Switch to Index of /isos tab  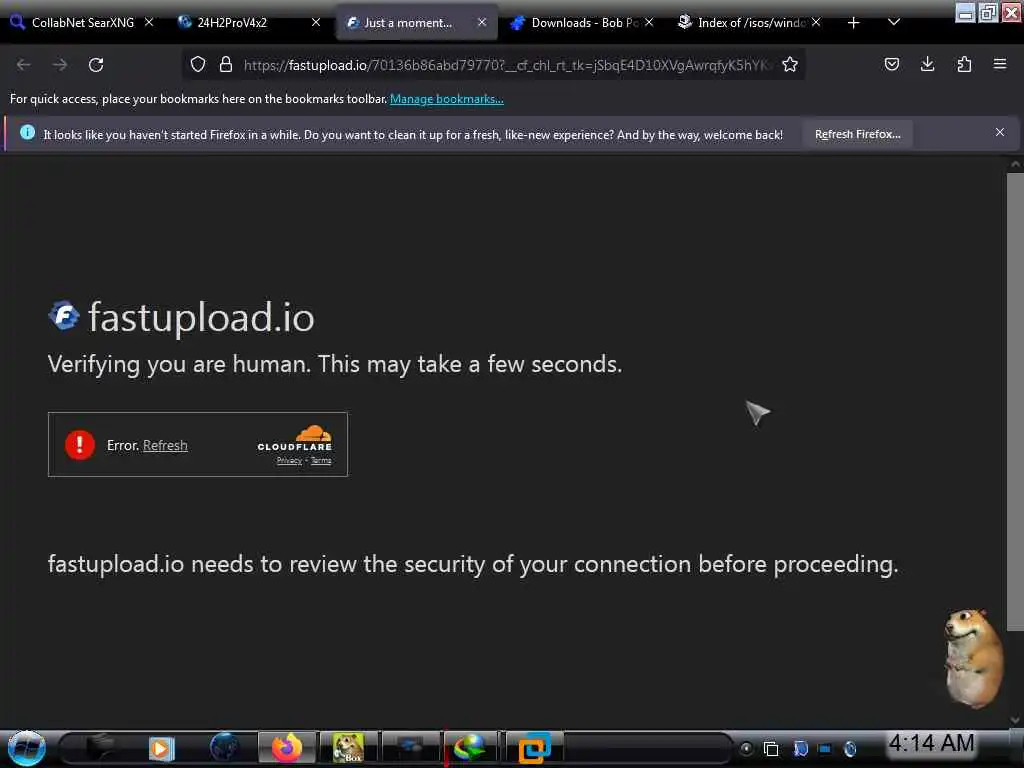[750, 23]
